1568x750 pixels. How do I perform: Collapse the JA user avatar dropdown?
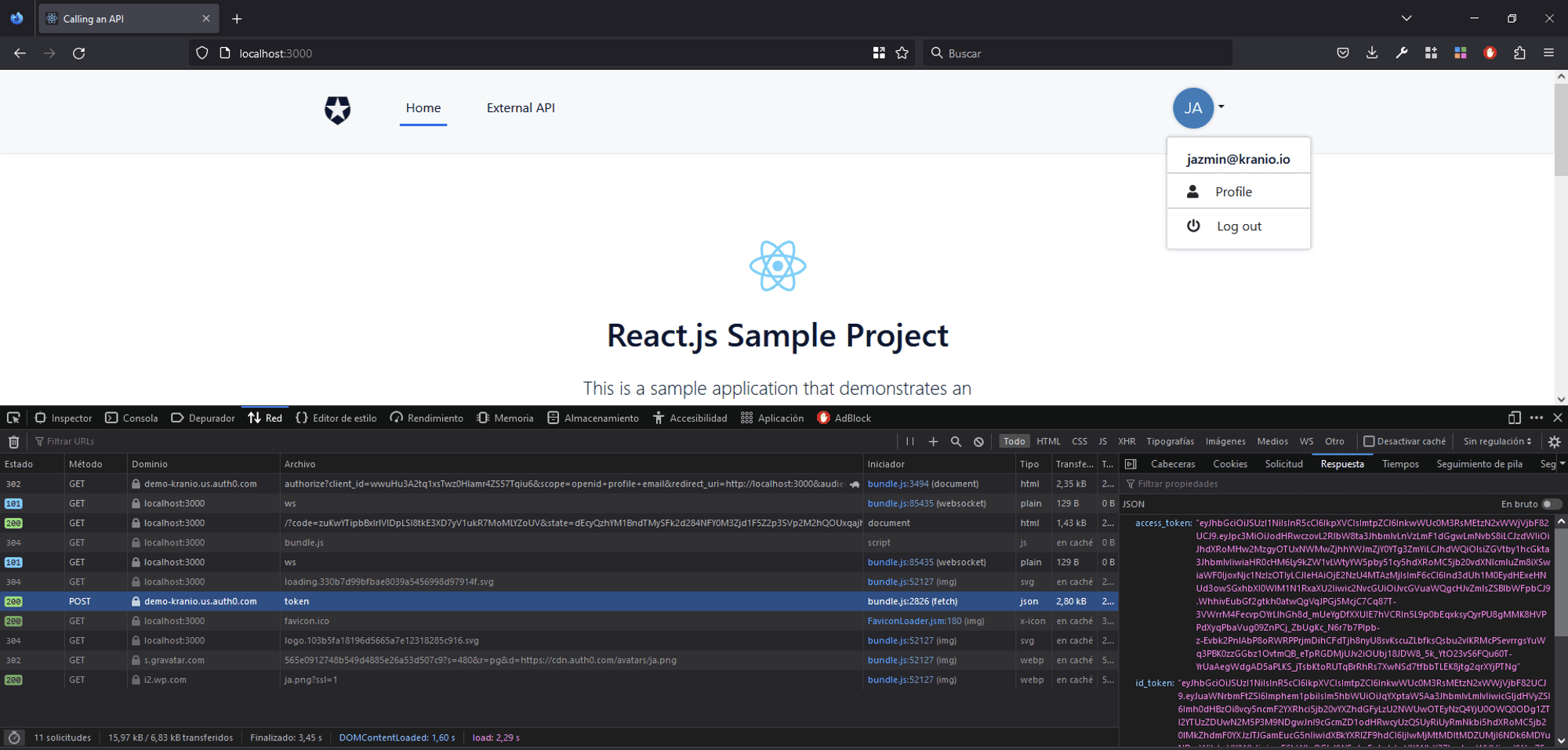pos(1194,108)
